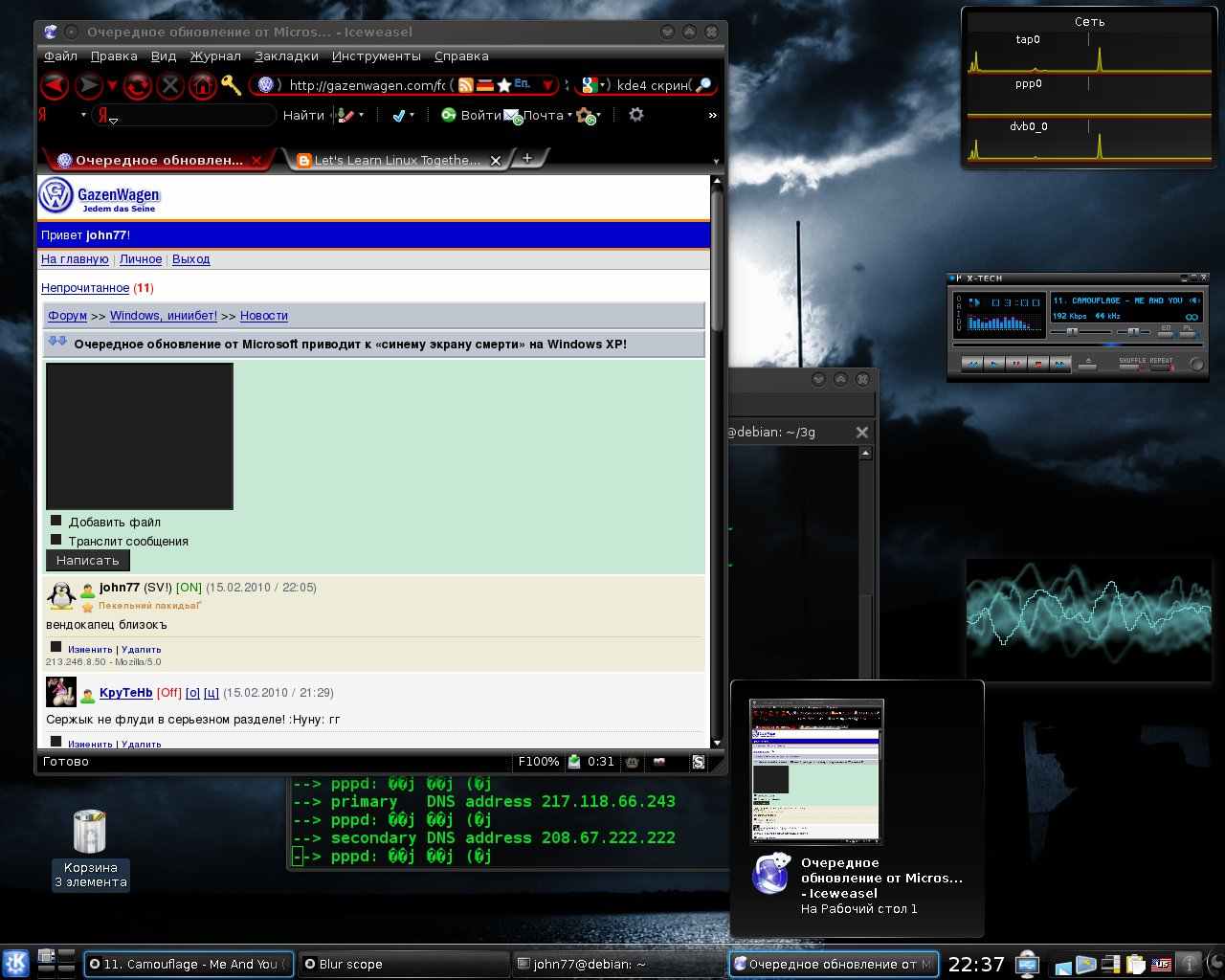
Task: Click the Новости breadcrumb link
Action: pyautogui.click(x=263, y=316)
